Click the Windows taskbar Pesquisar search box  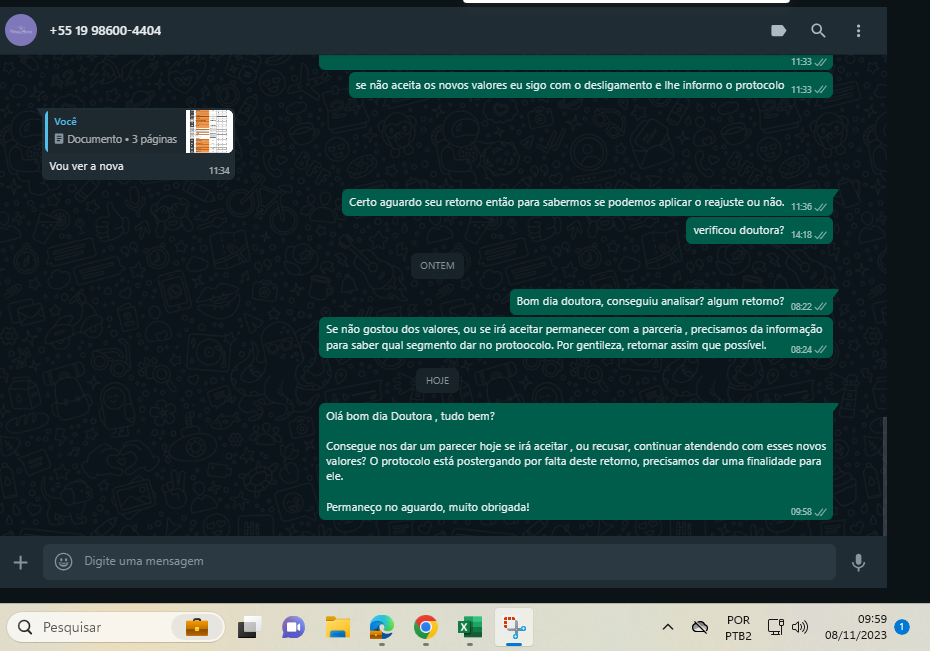coord(116,627)
